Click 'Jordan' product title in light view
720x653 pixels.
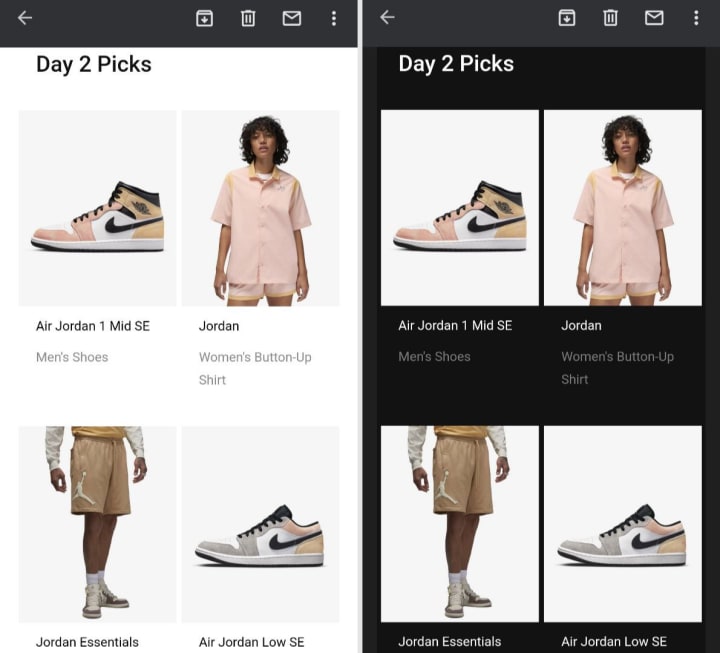click(219, 326)
